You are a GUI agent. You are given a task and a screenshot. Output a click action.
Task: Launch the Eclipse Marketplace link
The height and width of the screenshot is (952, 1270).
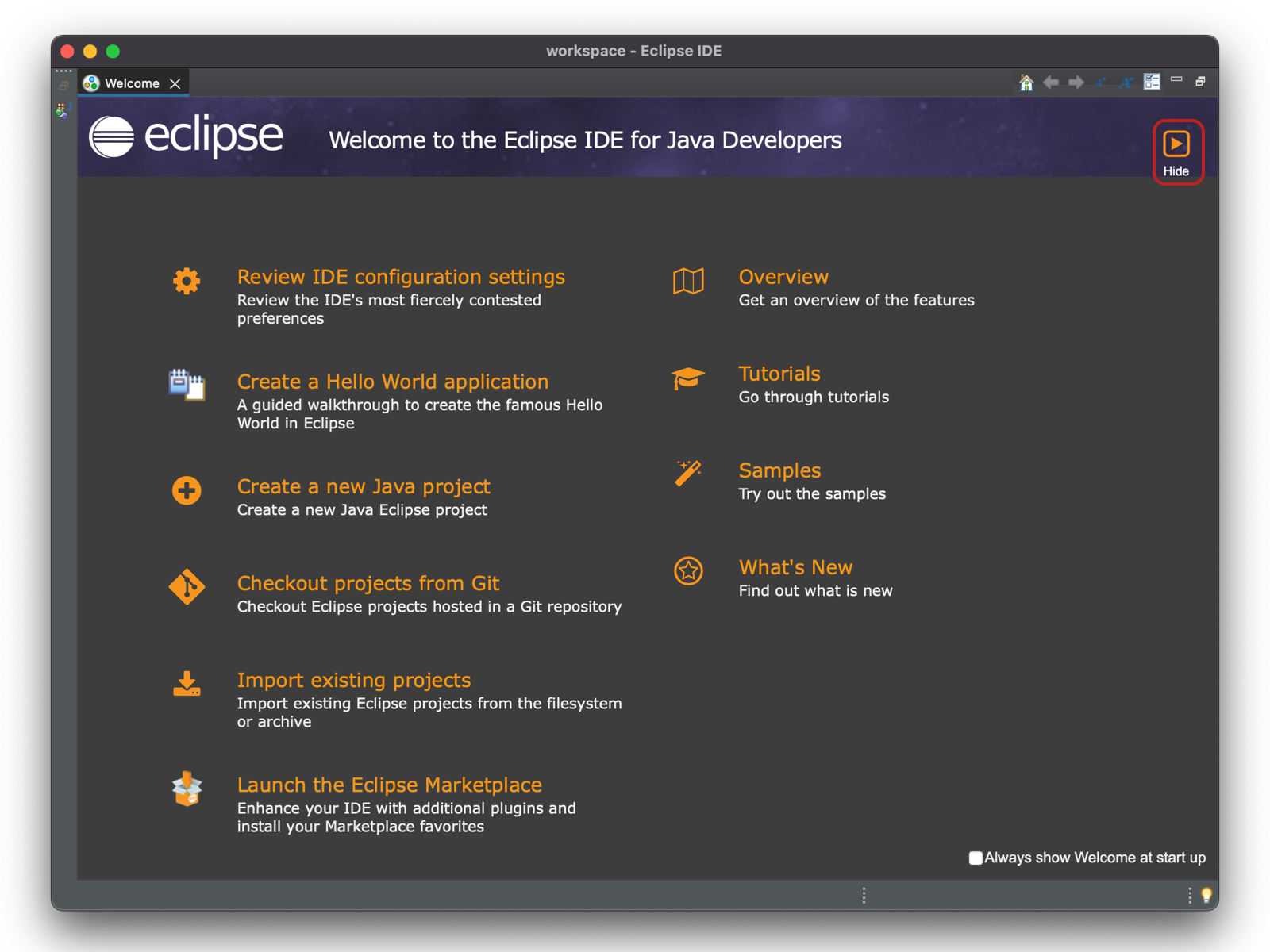(x=390, y=785)
